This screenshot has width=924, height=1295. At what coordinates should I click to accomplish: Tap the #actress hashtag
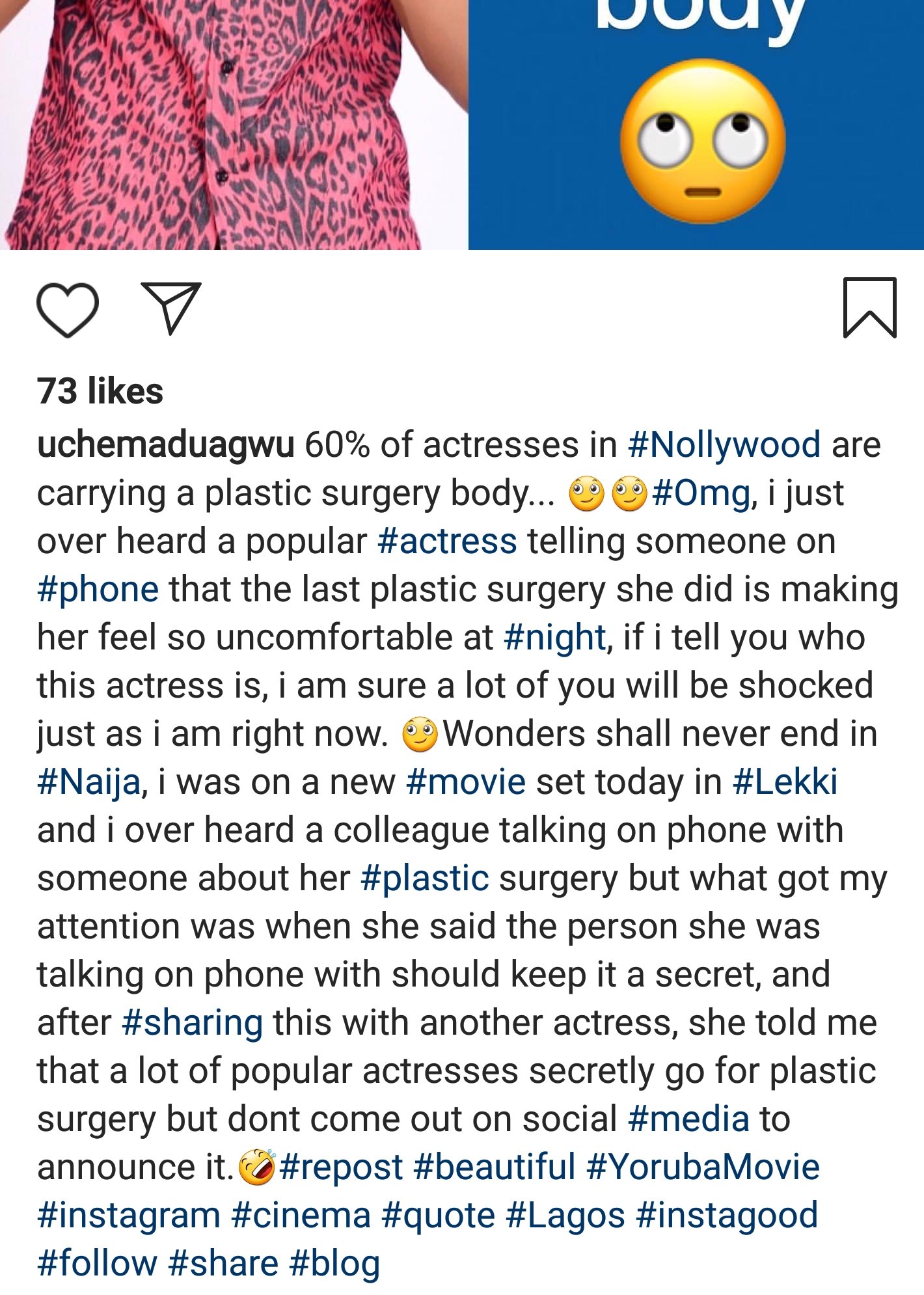447,541
